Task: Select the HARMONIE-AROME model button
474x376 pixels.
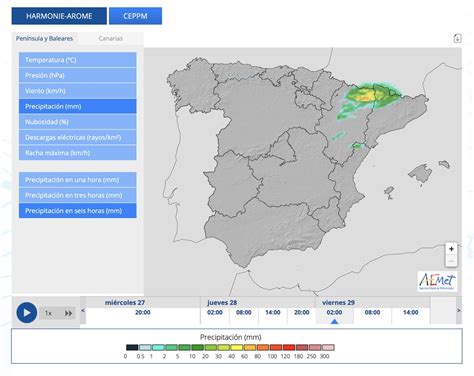Action: click(59, 16)
